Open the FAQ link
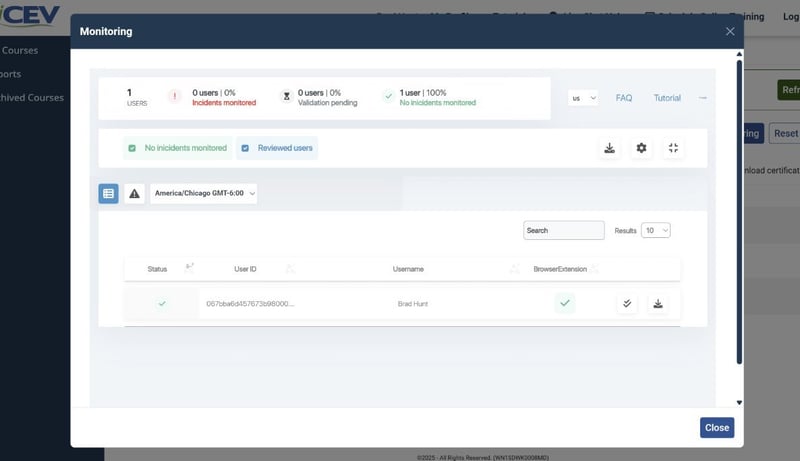 623,98
